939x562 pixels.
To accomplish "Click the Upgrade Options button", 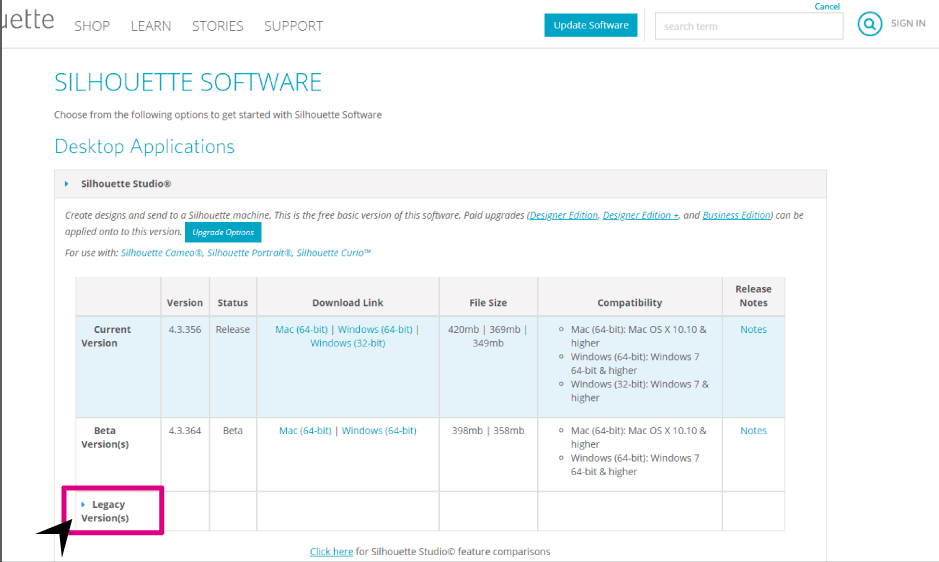I will [x=223, y=232].
